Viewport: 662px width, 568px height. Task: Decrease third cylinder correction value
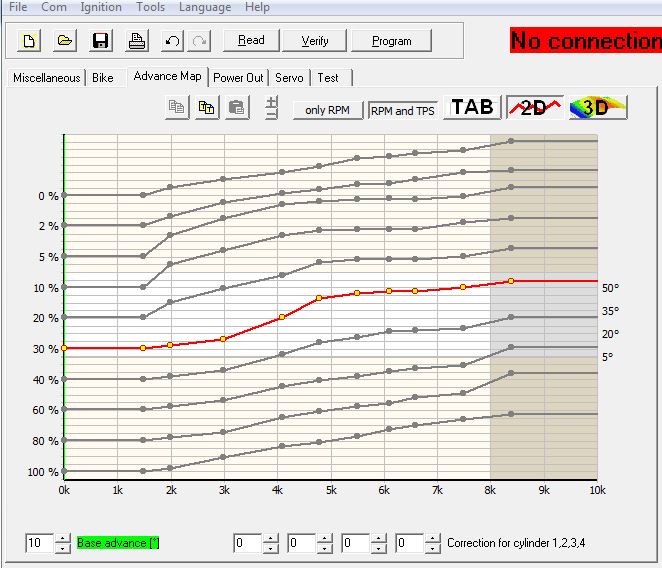tap(378, 548)
